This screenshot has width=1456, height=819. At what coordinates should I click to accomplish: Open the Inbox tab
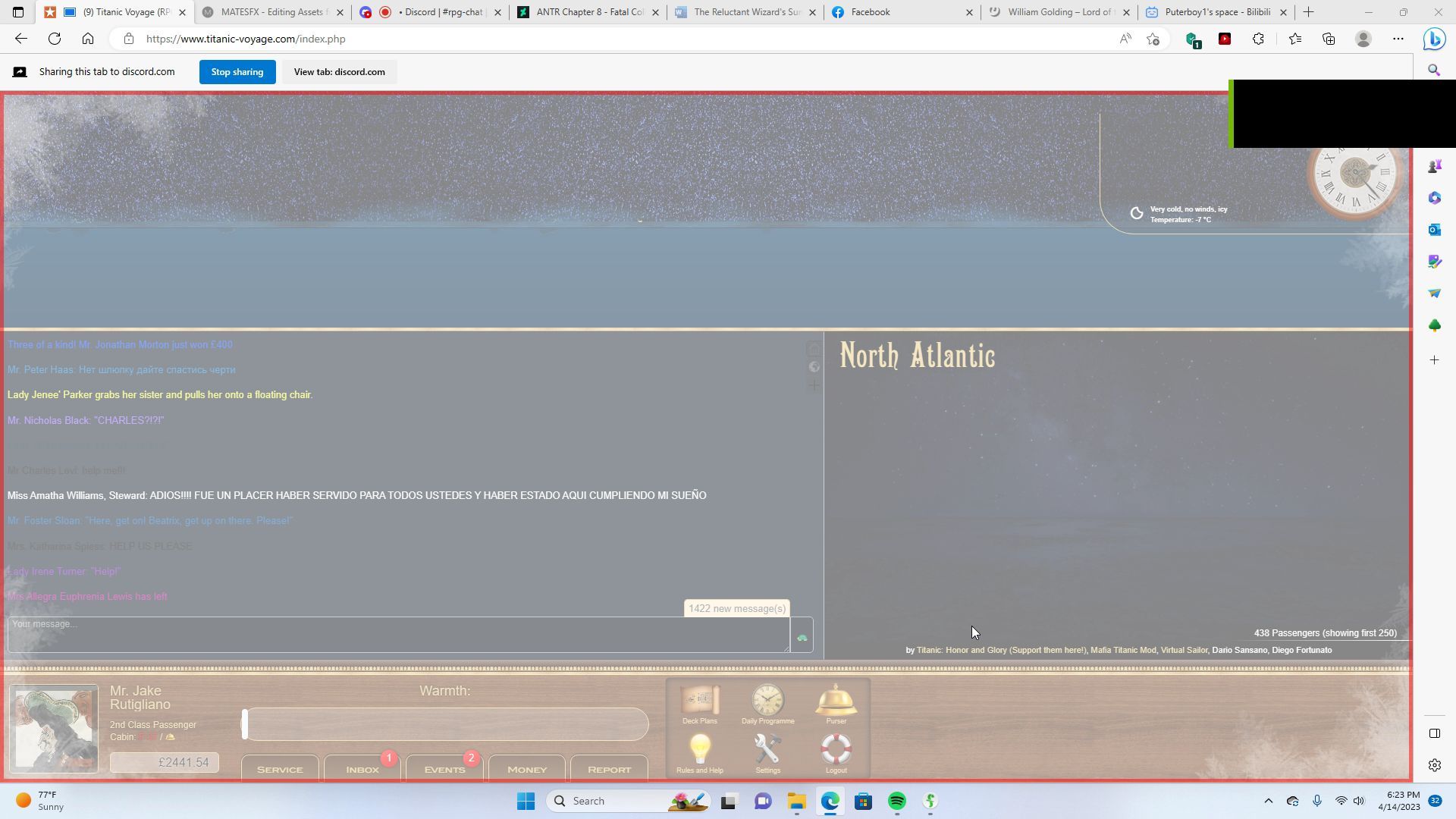[x=362, y=769]
